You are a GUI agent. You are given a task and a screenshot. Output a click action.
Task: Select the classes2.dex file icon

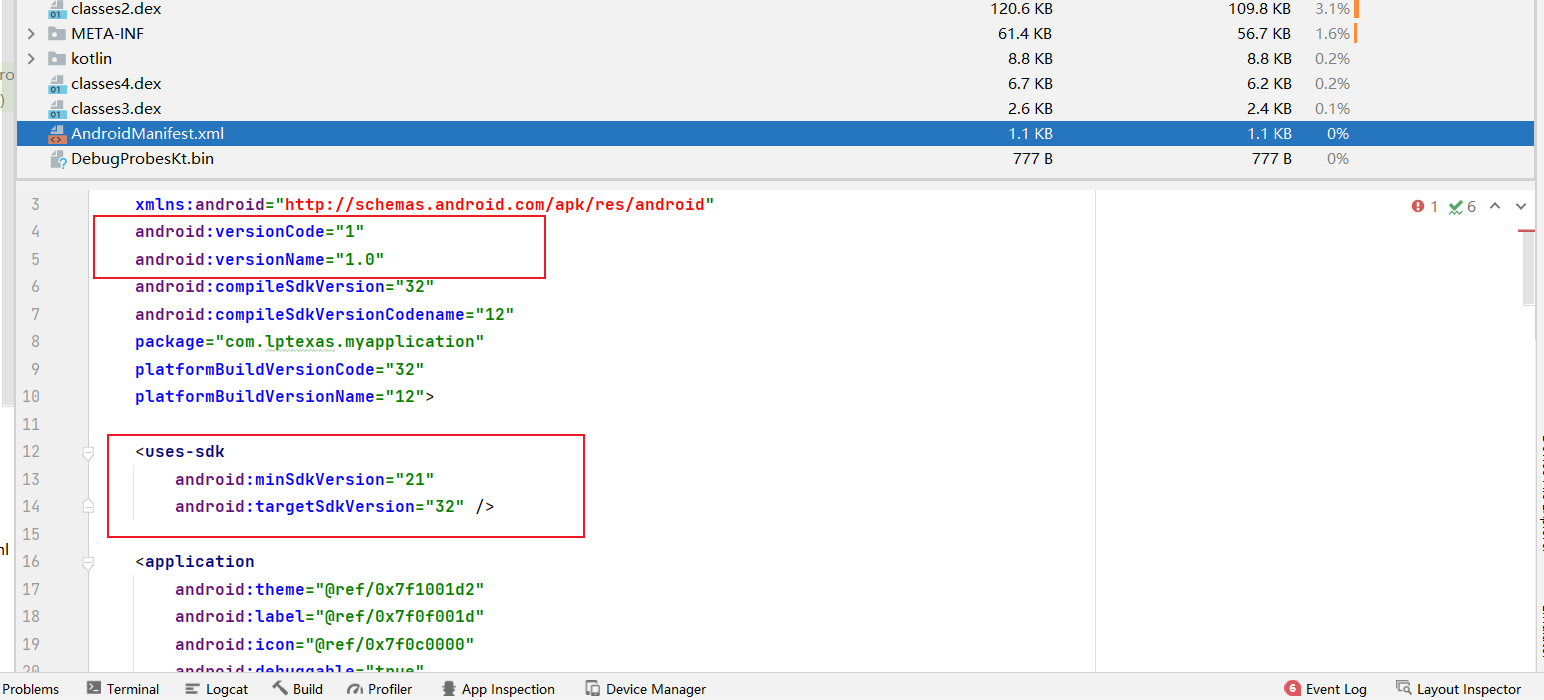[x=57, y=9]
